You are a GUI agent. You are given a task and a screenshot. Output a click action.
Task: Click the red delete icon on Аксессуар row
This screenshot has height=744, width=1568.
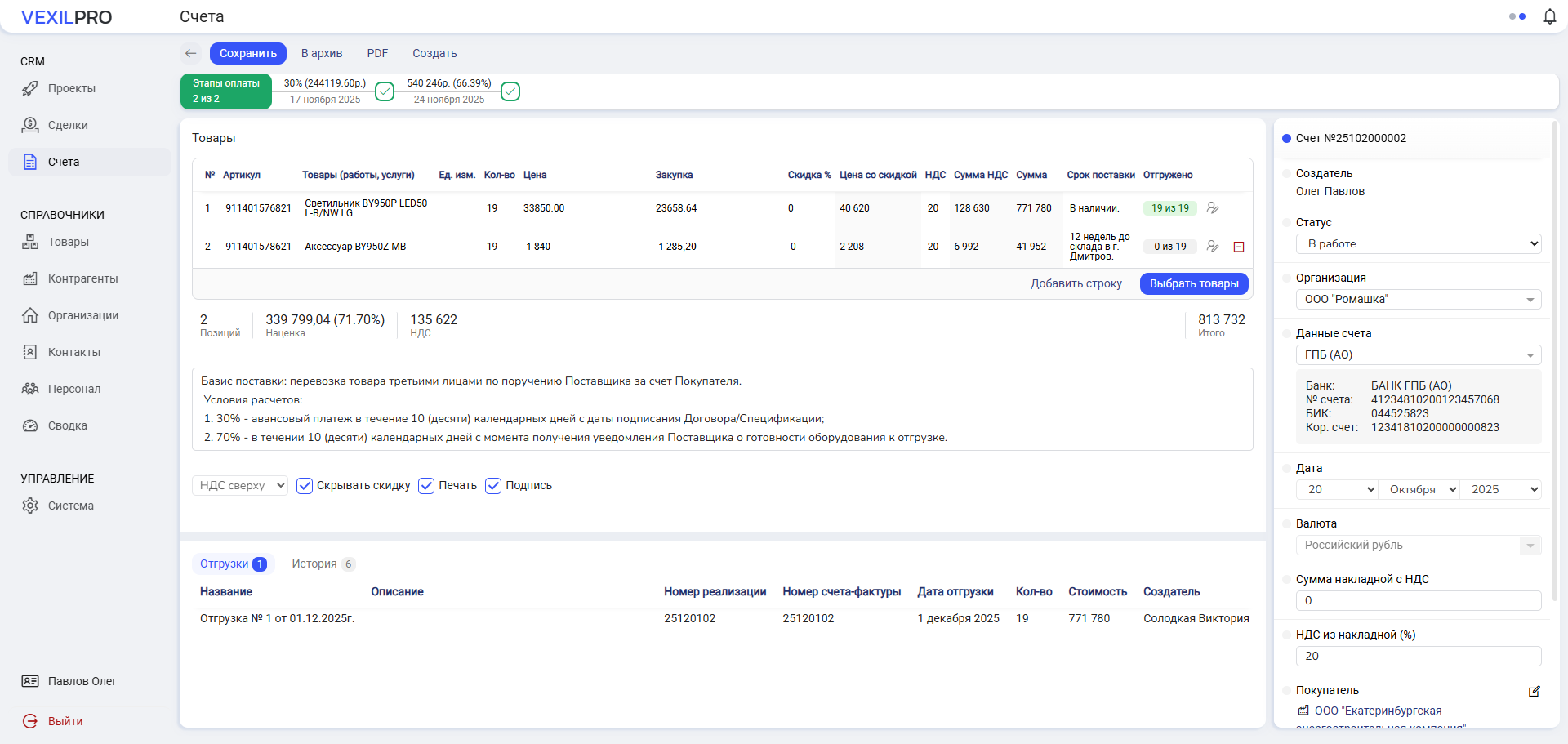pyautogui.click(x=1238, y=247)
